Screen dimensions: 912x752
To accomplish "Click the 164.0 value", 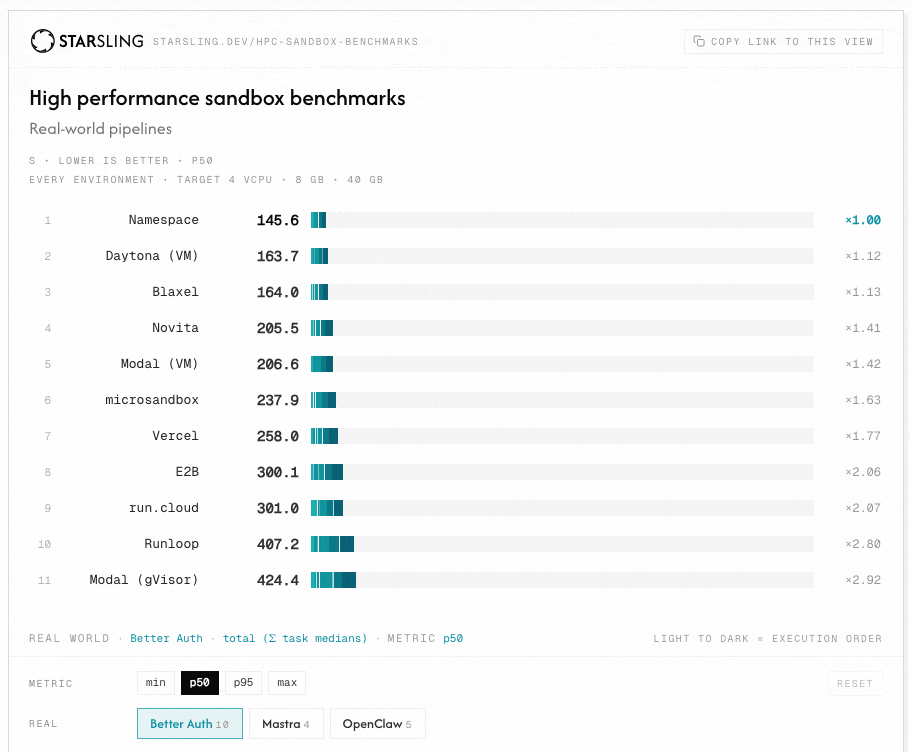I will coord(277,293).
